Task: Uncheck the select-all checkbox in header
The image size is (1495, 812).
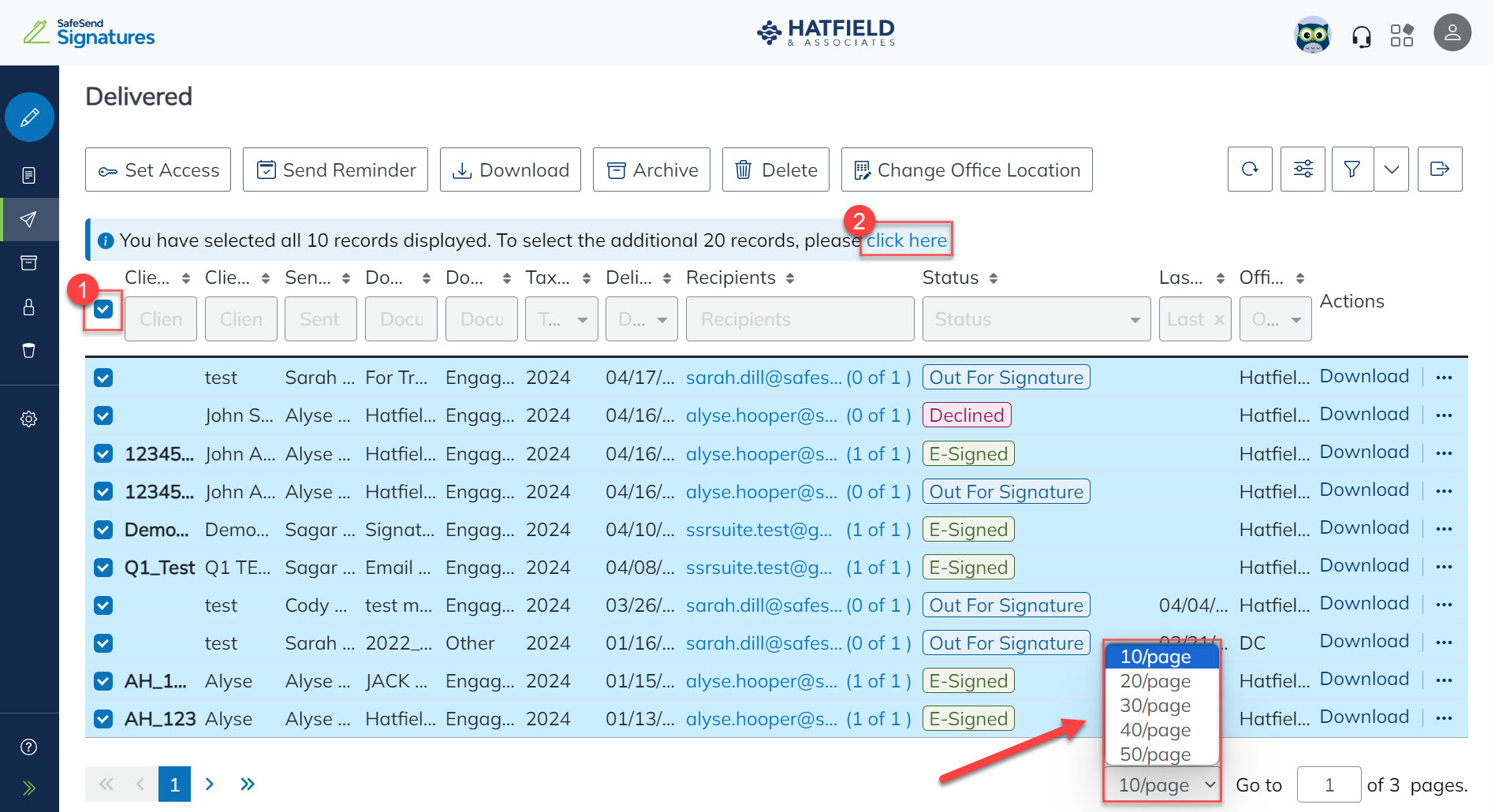Action: (x=103, y=311)
